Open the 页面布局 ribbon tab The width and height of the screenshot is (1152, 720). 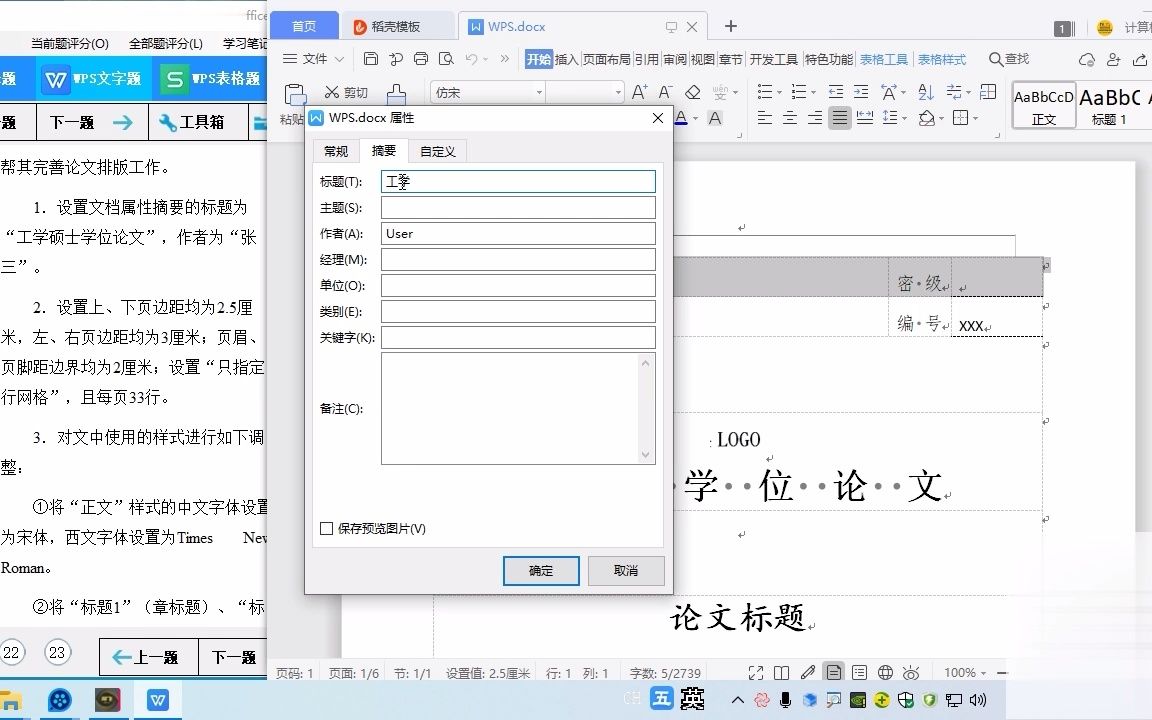coord(607,59)
